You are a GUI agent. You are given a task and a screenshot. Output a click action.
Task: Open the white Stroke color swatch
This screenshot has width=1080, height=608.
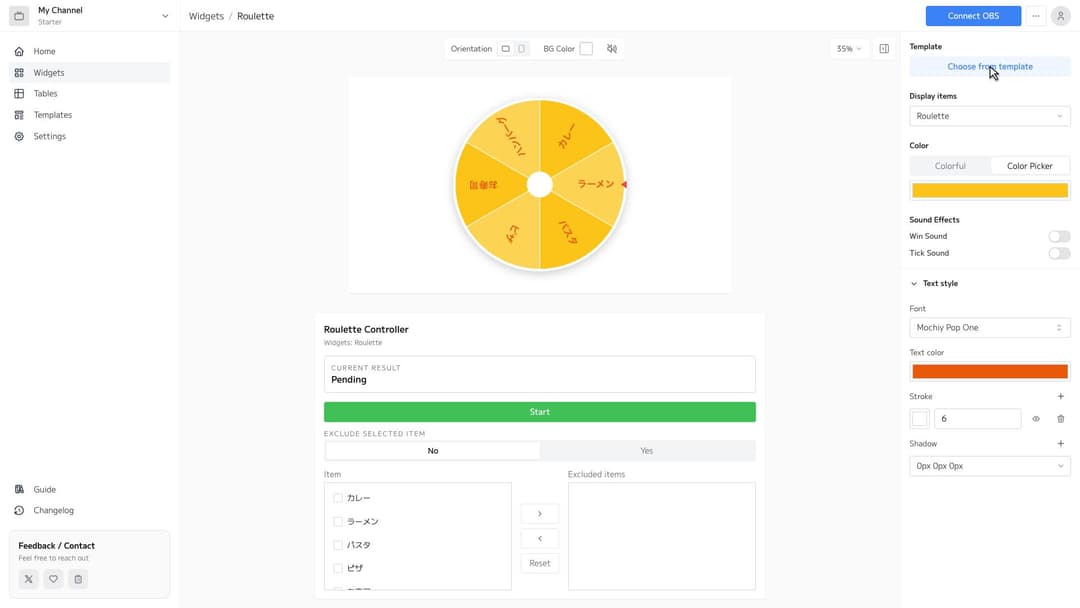click(920, 419)
